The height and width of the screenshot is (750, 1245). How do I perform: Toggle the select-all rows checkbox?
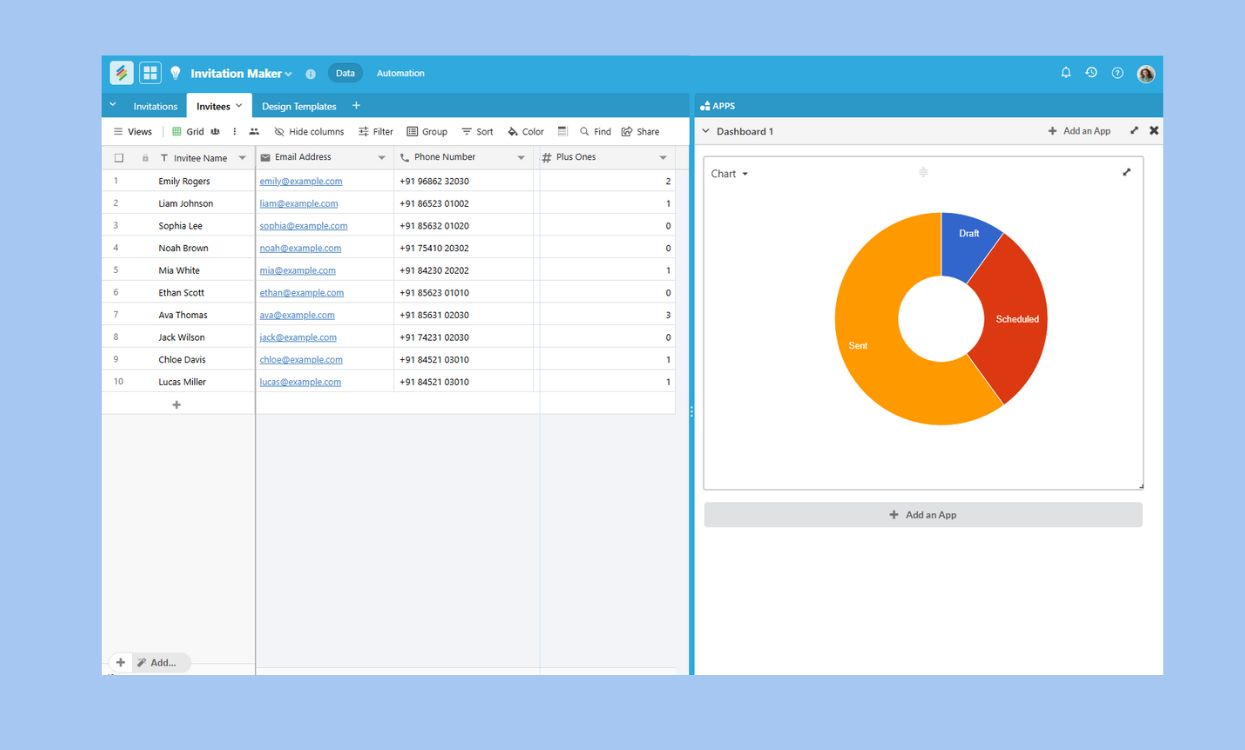119,158
